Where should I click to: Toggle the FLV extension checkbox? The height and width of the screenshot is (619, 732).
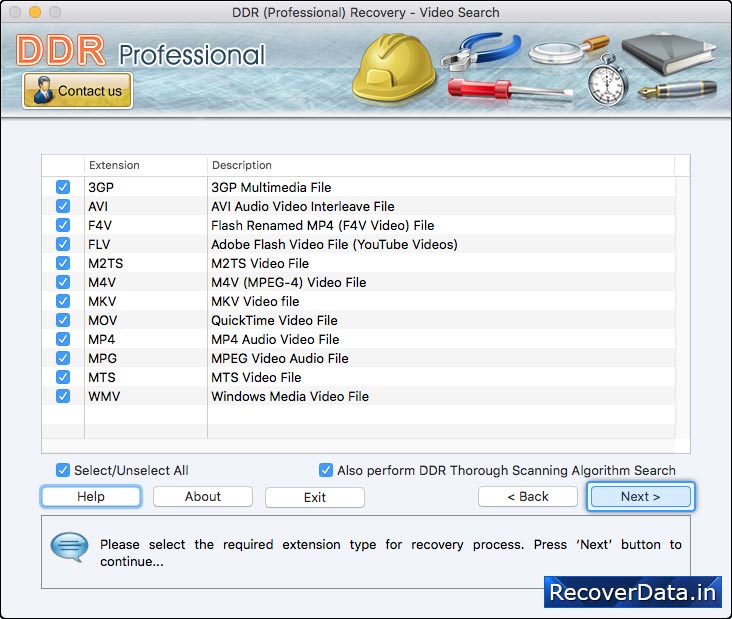(x=63, y=244)
